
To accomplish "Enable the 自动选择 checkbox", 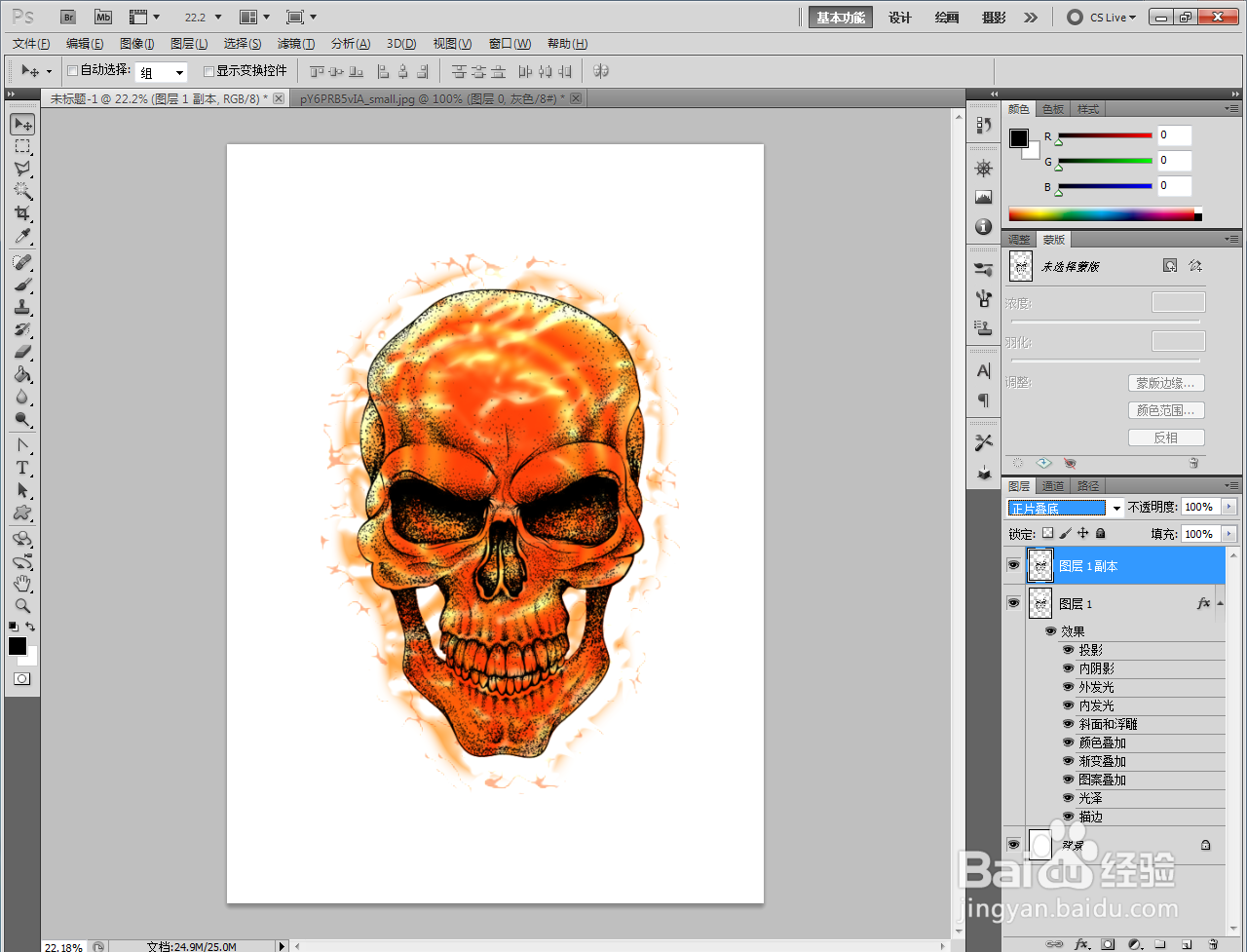I will (72, 70).
